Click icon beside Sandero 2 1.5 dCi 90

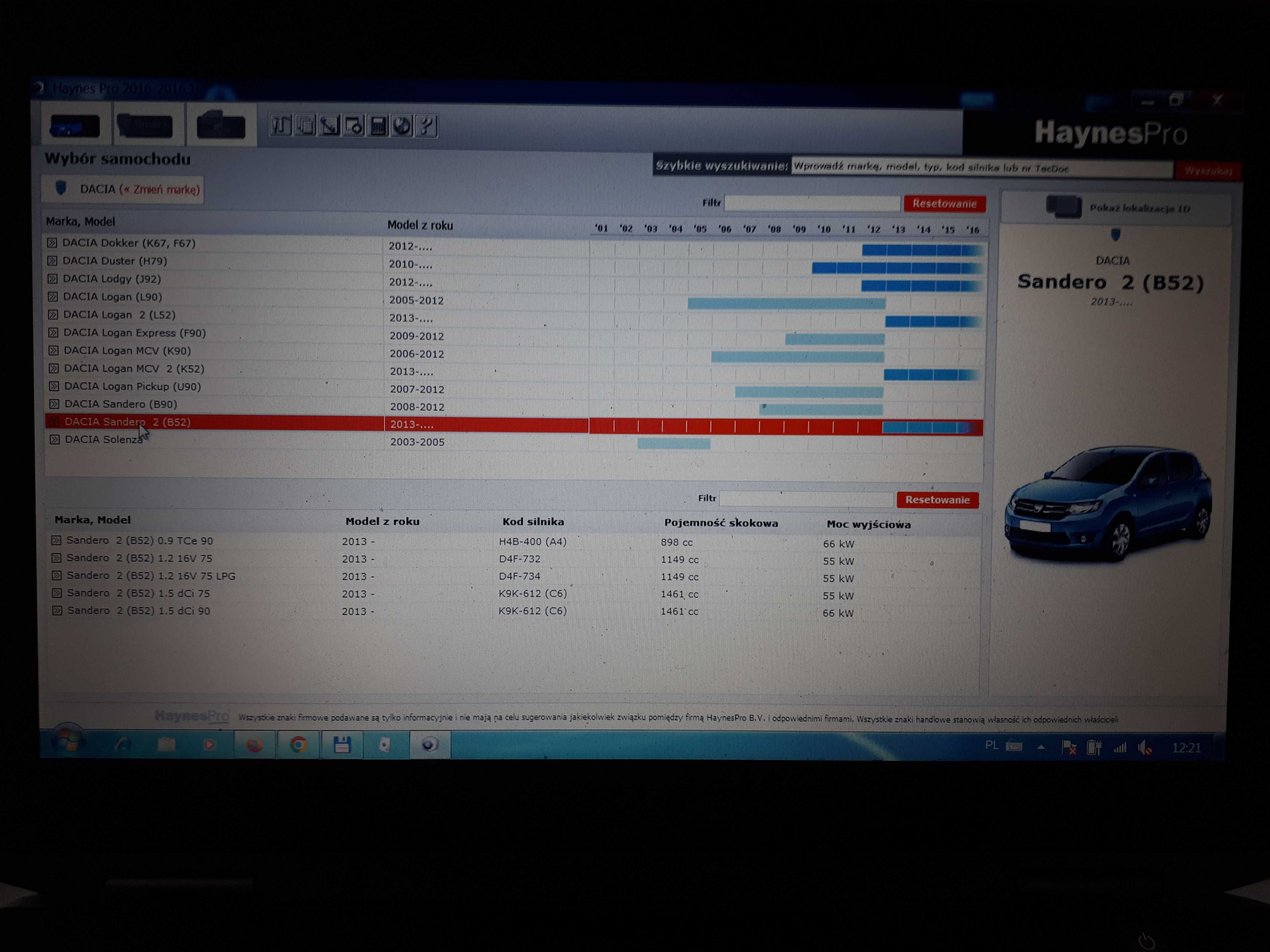click(57, 611)
